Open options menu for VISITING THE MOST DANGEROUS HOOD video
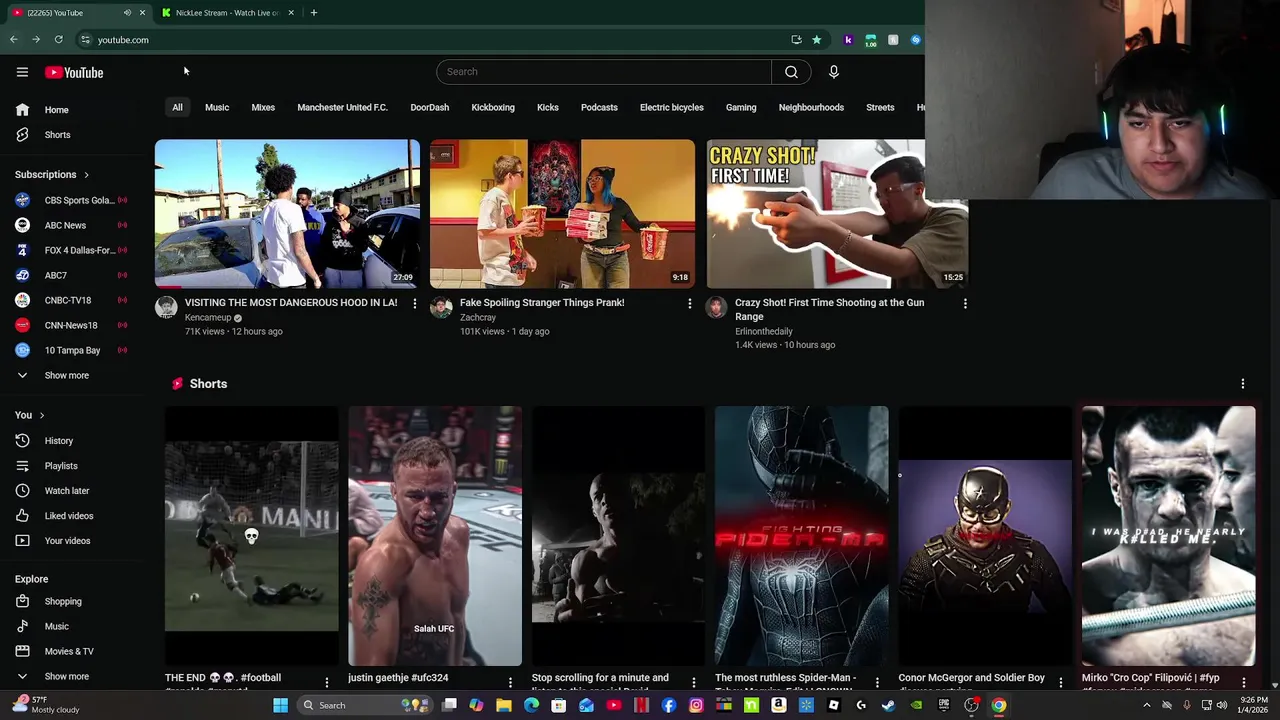 (x=415, y=303)
